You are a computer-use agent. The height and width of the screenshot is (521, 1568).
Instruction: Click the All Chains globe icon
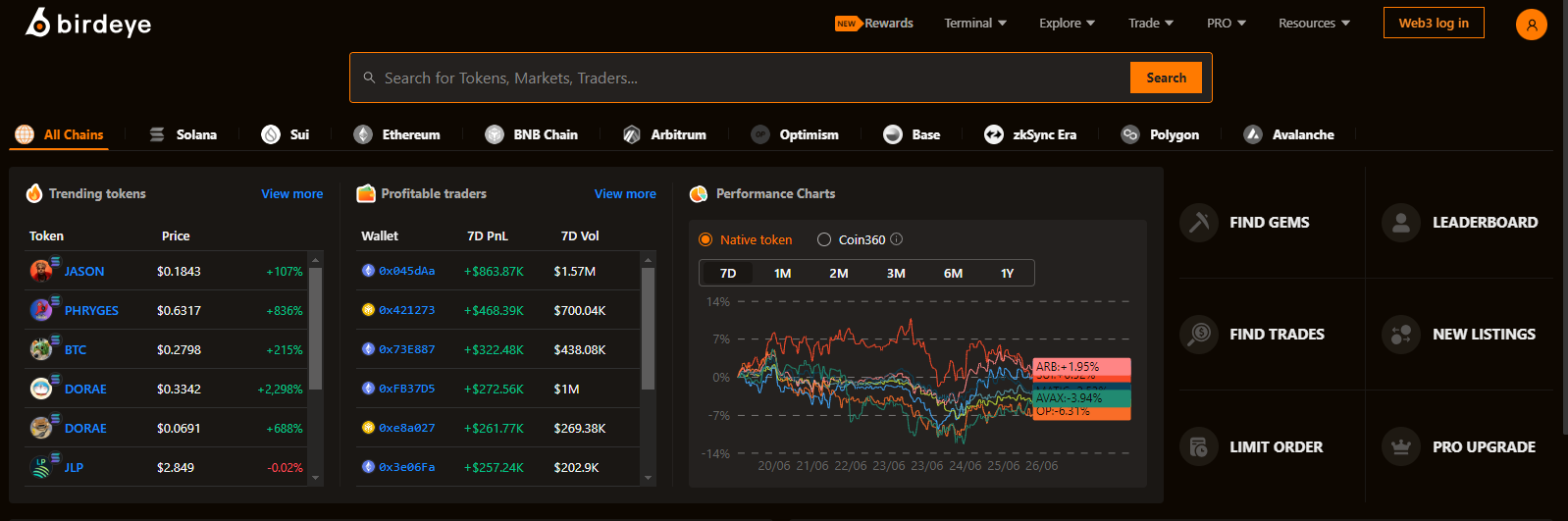point(25,134)
